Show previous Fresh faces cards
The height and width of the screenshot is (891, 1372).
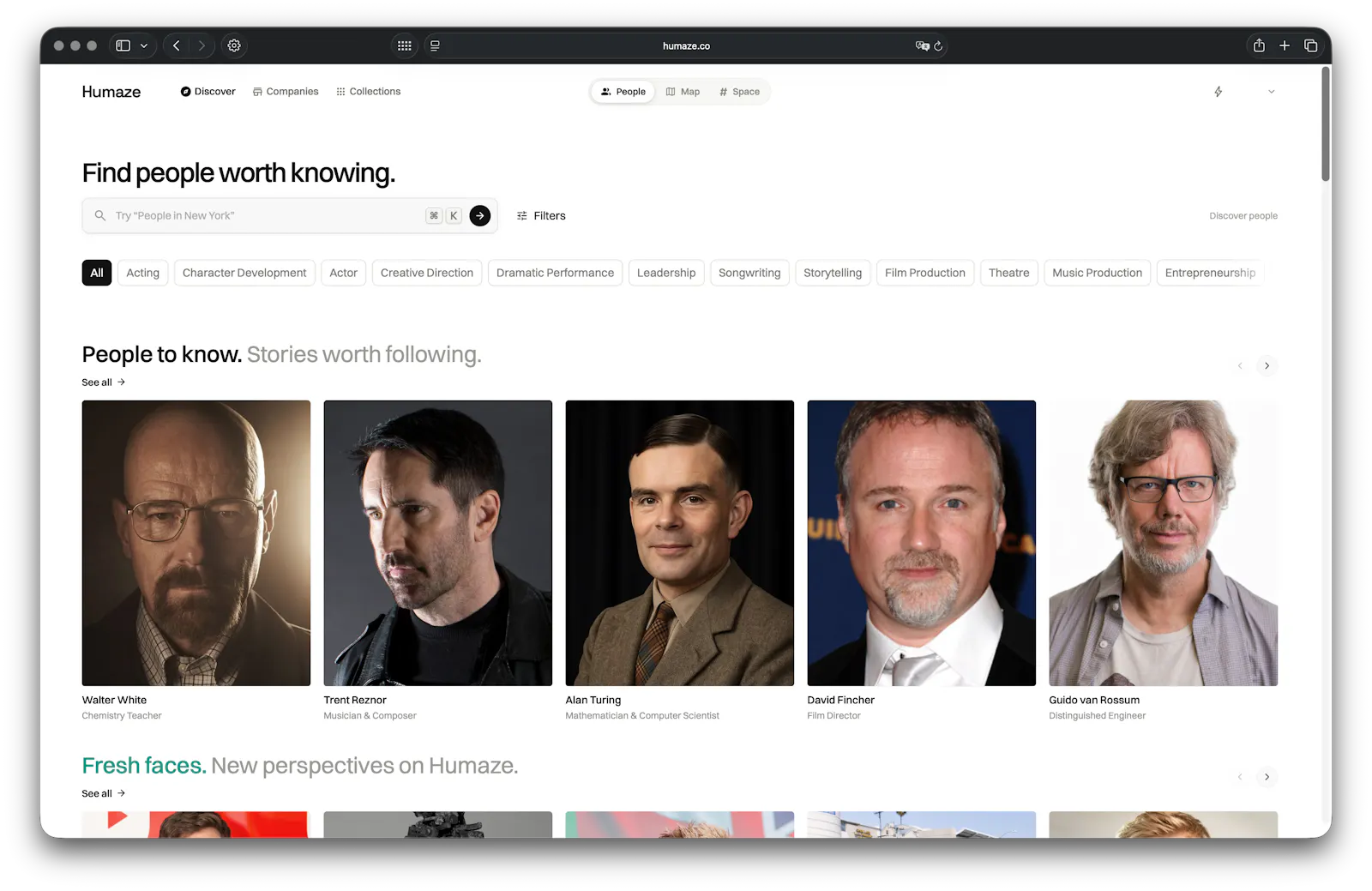1240,777
